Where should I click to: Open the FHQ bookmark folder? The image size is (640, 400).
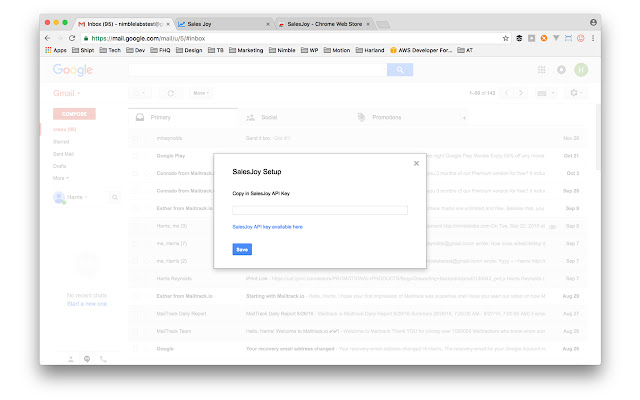(x=160, y=50)
